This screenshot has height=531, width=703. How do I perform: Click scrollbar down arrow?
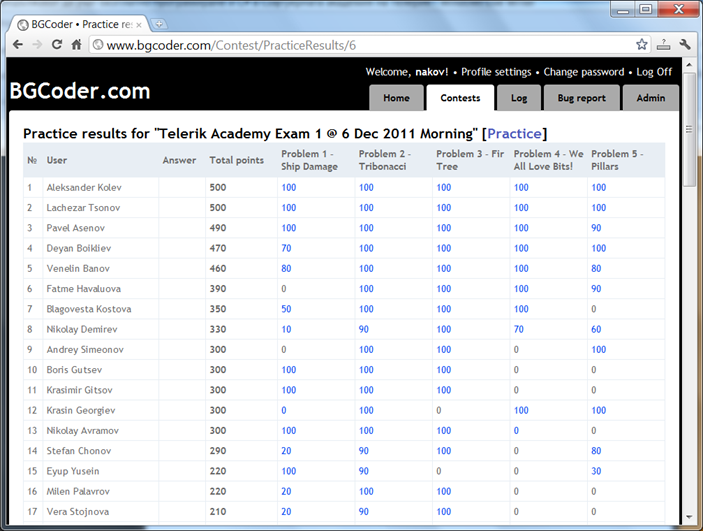click(689, 517)
